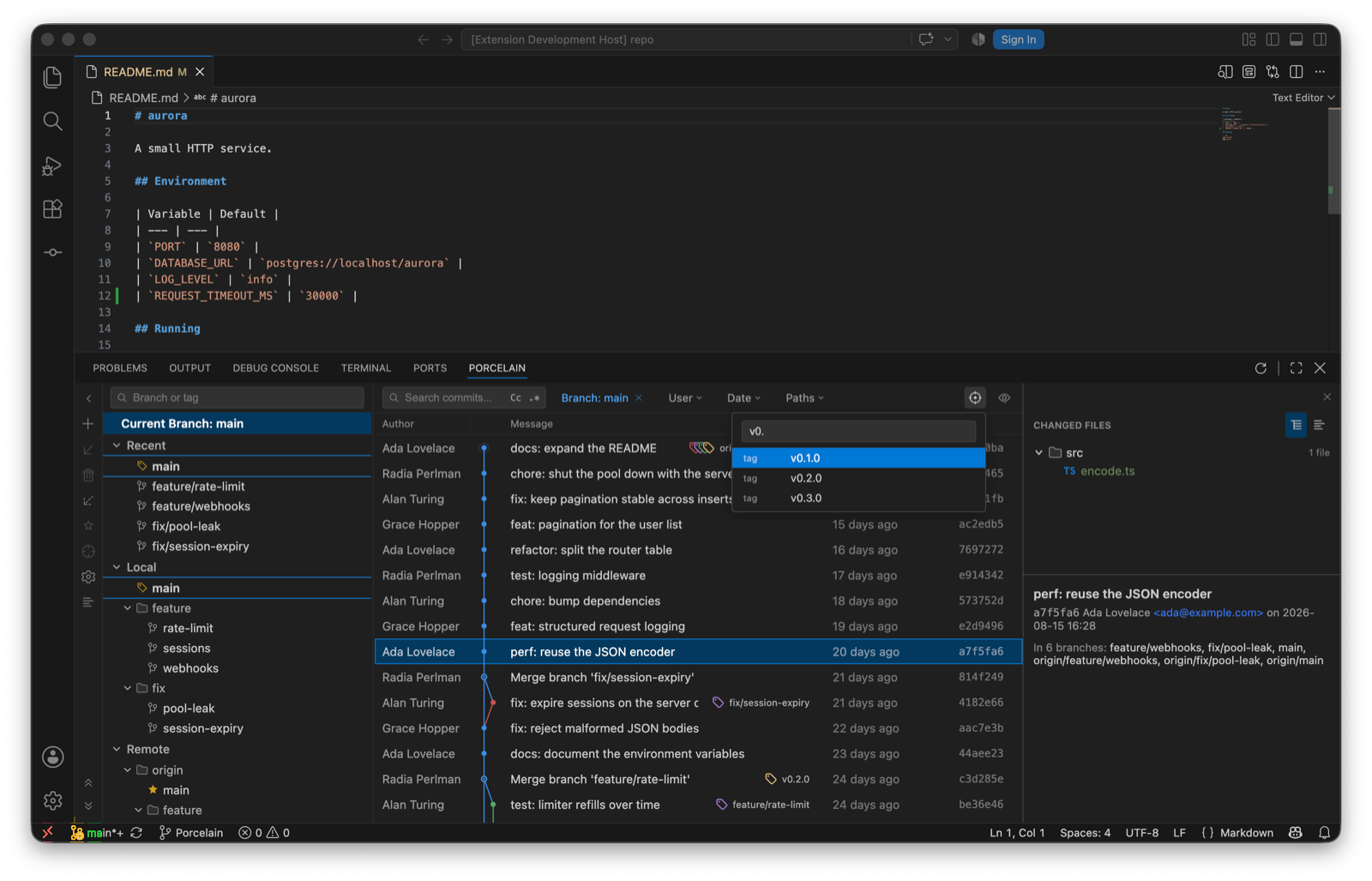This screenshot has width=1372, height=881.
Task: Collapse the src folder in Changed Files
Action: click(x=1039, y=453)
